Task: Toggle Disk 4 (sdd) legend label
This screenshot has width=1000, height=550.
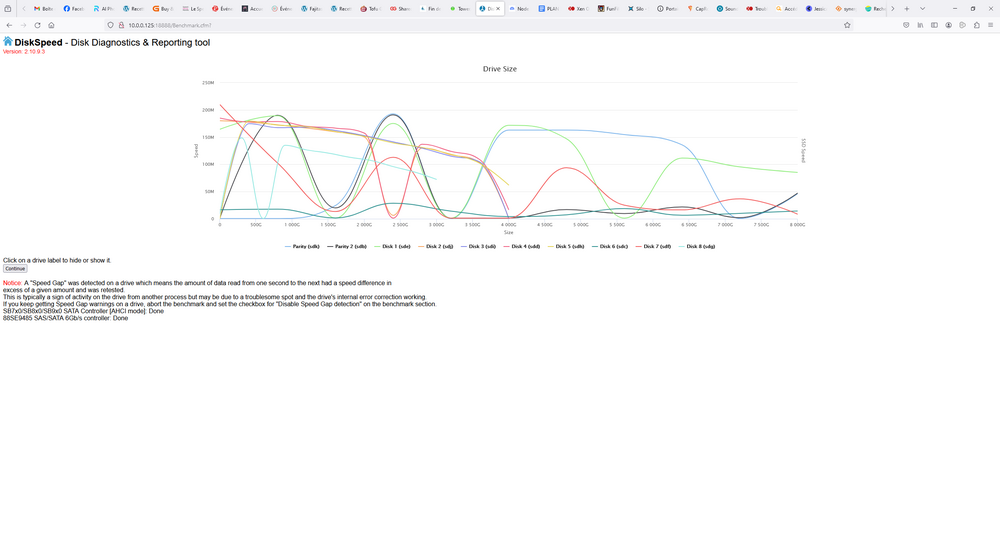Action: pyautogui.click(x=521, y=246)
